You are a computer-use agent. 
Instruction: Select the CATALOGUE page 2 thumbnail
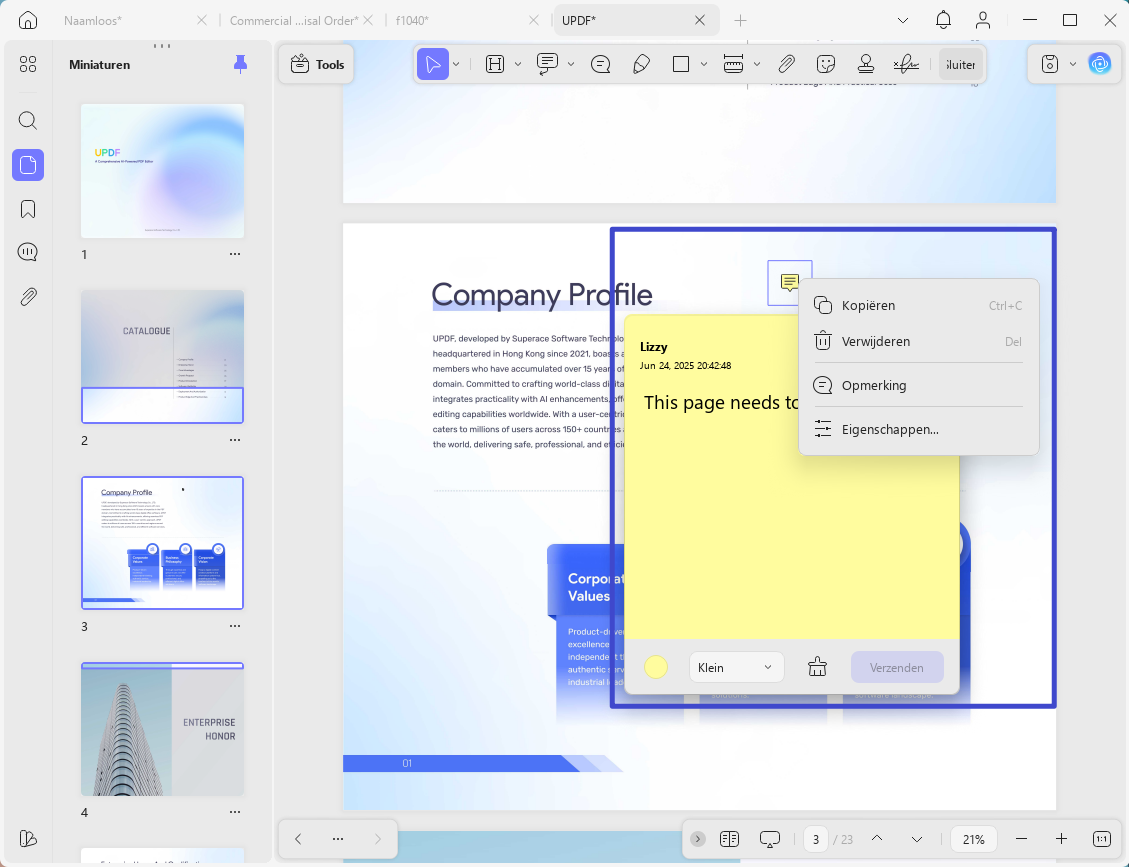[162, 356]
